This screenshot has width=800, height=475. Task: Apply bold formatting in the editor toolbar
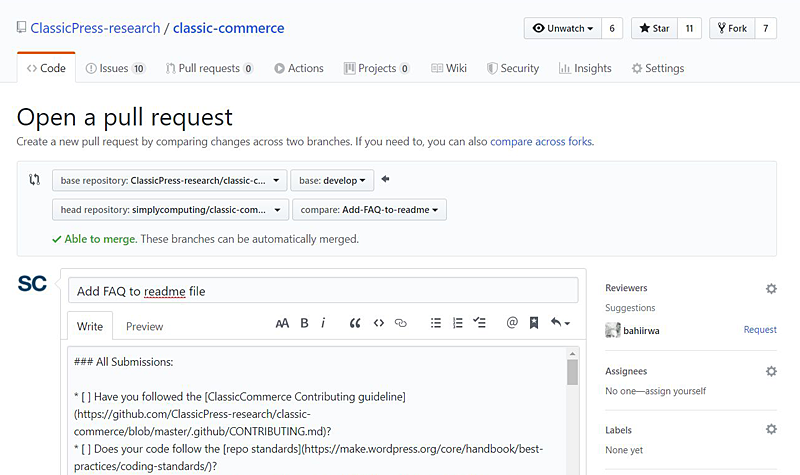click(x=304, y=323)
